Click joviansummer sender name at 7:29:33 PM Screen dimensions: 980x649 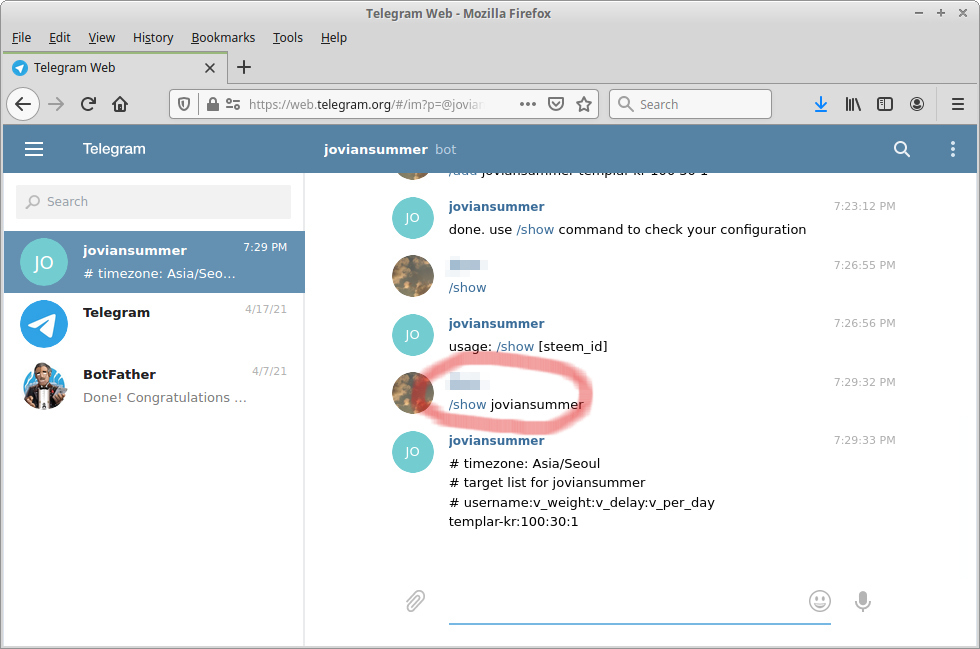click(x=496, y=440)
